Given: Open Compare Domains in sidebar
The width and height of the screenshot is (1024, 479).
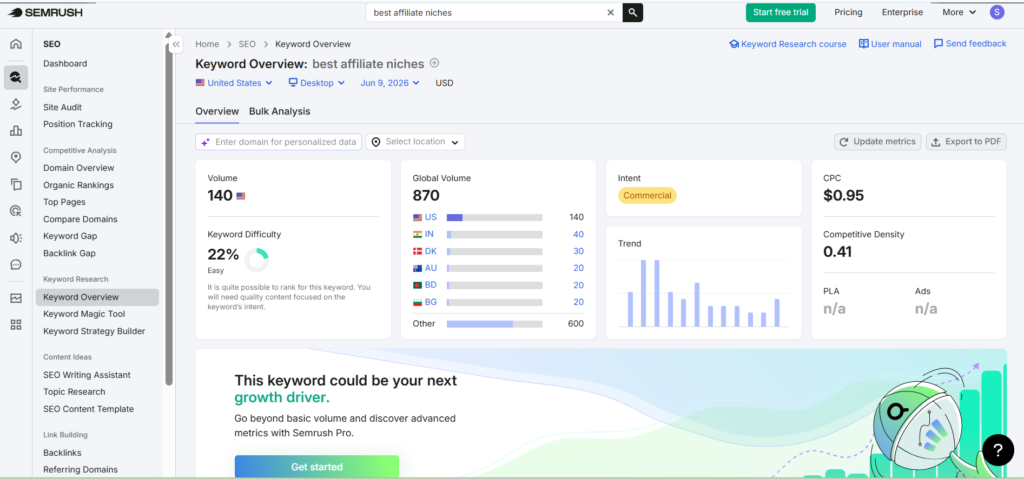Looking at the screenshot, I should pyautogui.click(x=80, y=219).
